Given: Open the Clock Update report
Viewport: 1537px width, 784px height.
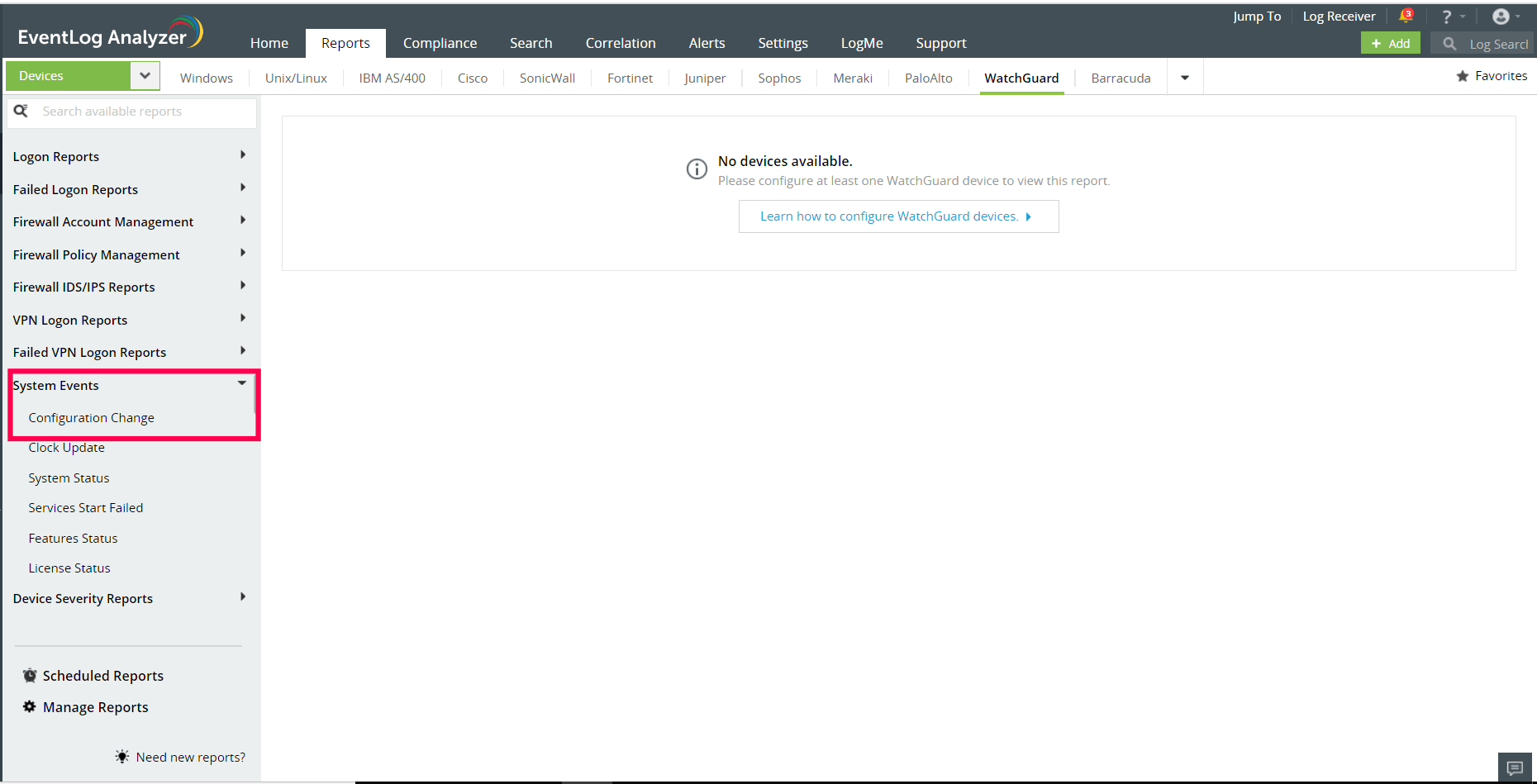Looking at the screenshot, I should click(67, 448).
